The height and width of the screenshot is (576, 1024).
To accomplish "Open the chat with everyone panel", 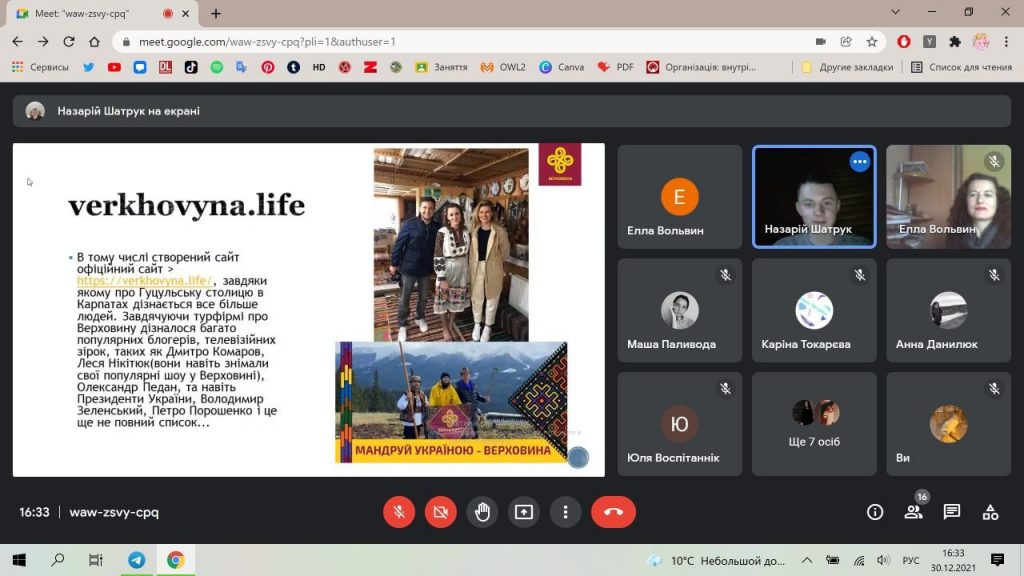I will pos(952,512).
